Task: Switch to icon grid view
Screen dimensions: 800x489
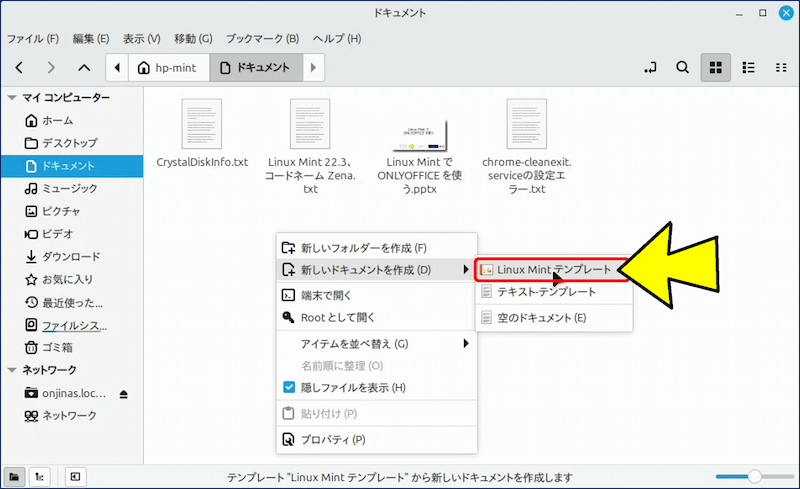Action: pos(716,67)
